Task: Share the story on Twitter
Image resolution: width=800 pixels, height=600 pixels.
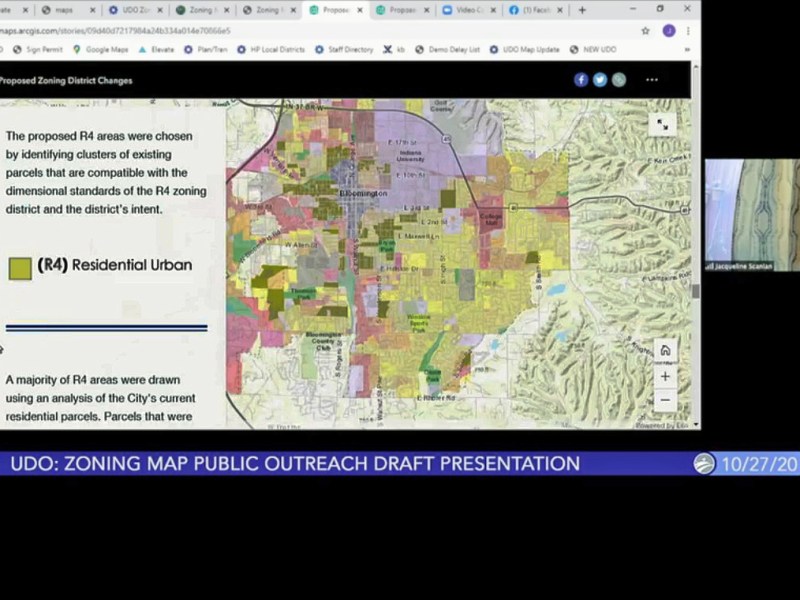Action: (600, 80)
